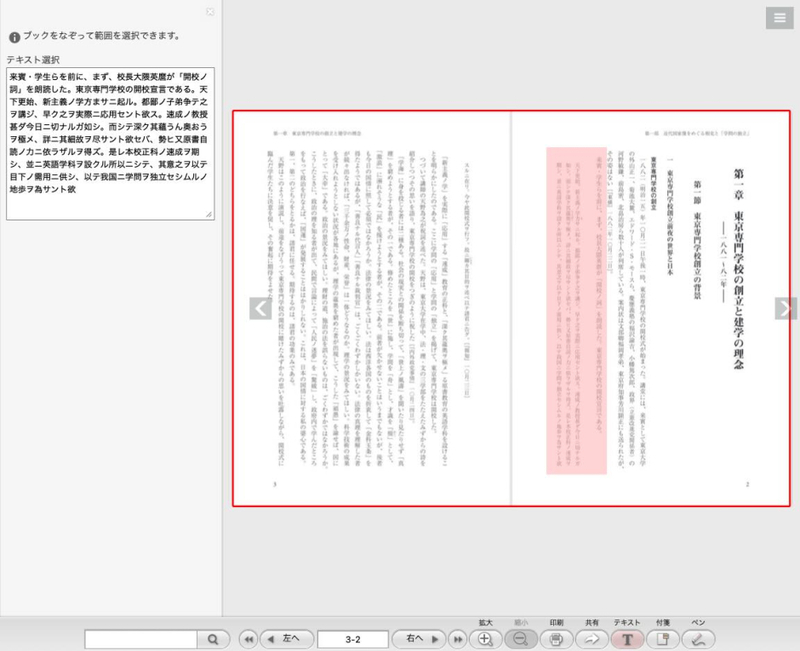Click the page number field showing 3-2
Viewport: 800px width, 651px height.
352,638
